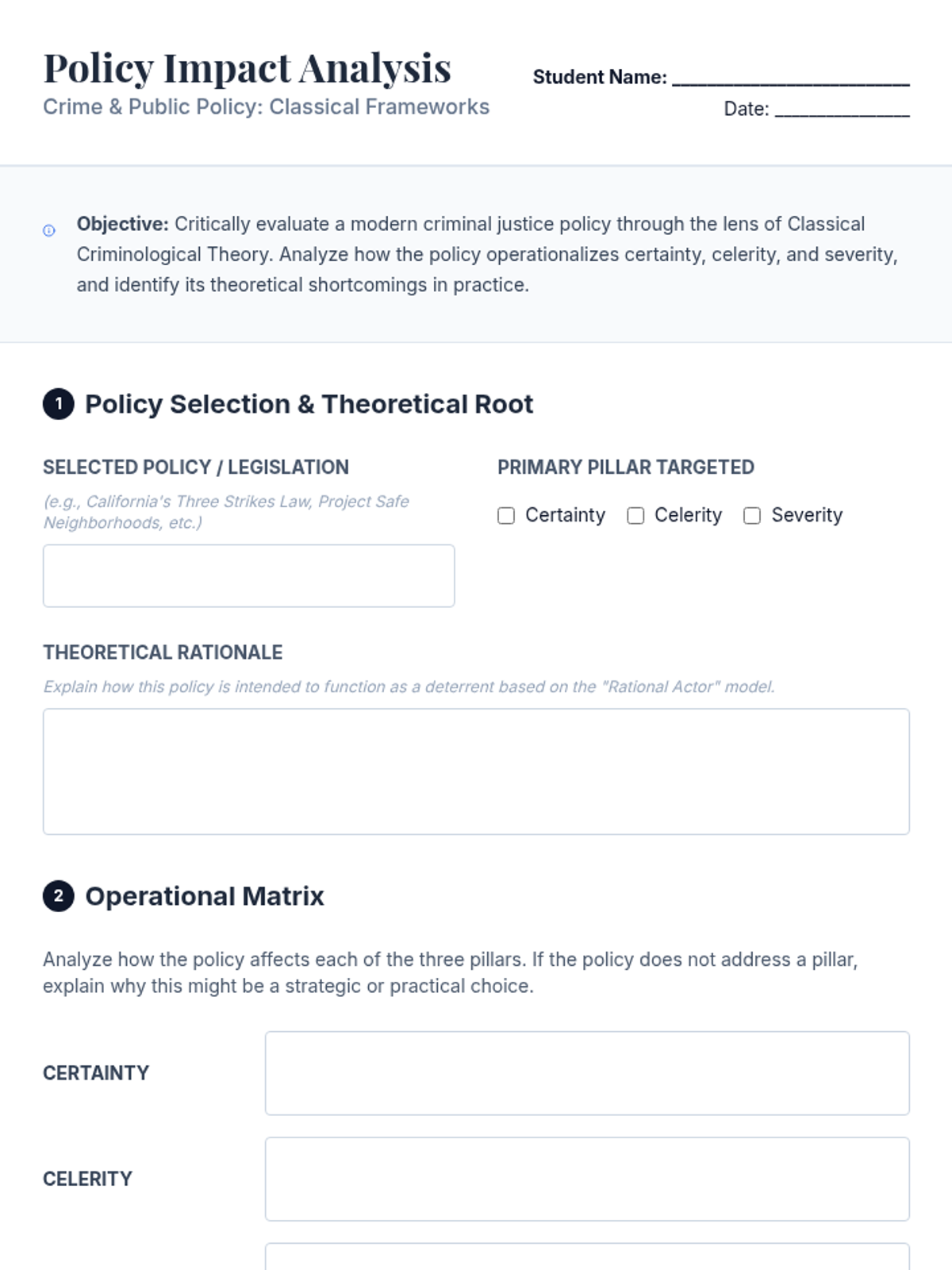Click the section 2 number badge
This screenshot has height=1270, width=952.
point(58,896)
